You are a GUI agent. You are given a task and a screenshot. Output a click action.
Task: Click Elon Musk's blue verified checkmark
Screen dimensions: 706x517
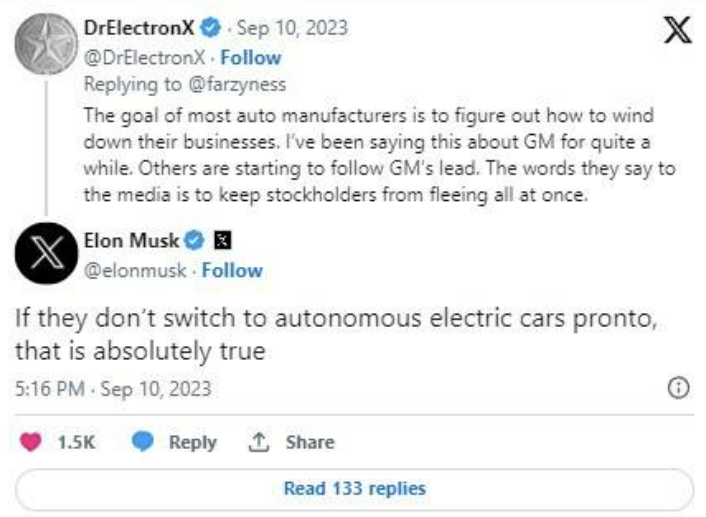194,240
